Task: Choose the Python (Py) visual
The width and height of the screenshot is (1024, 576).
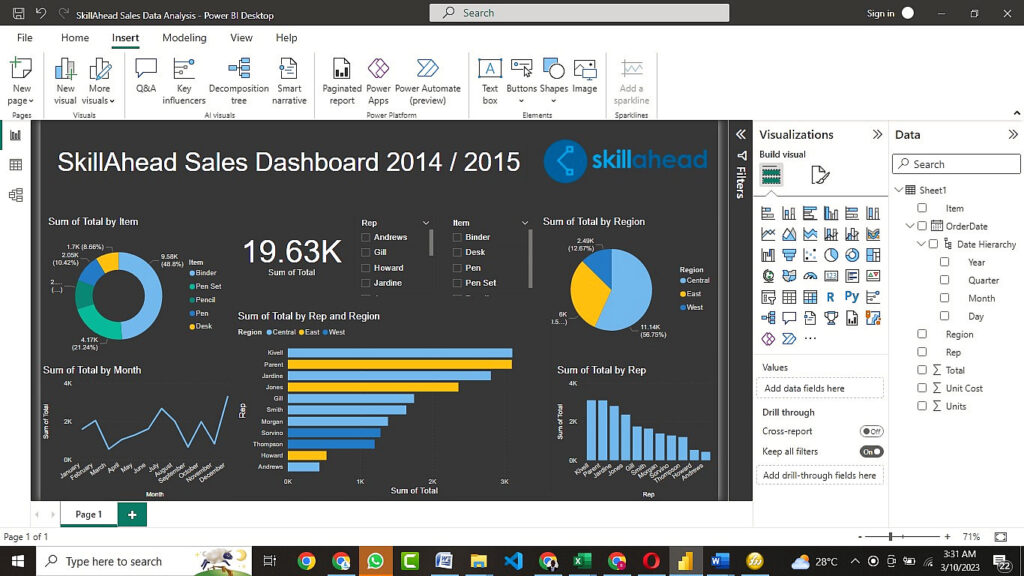Action: click(x=852, y=296)
